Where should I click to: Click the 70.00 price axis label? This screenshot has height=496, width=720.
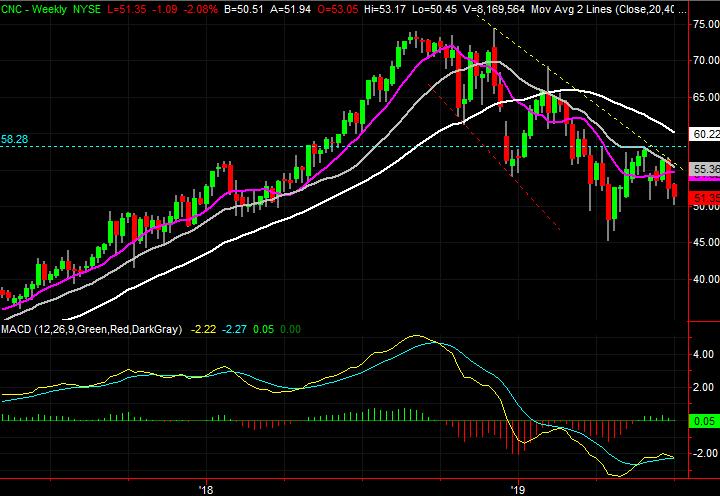[706, 60]
